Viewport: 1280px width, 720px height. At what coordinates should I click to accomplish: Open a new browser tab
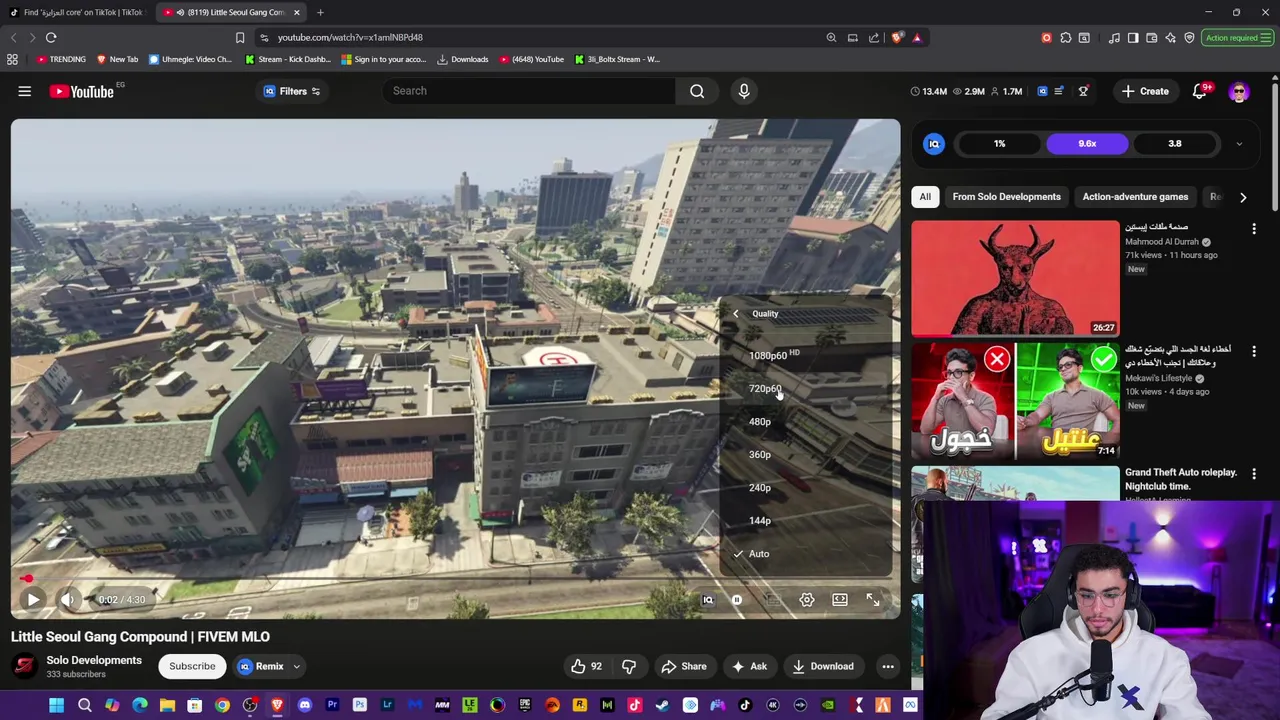(320, 12)
